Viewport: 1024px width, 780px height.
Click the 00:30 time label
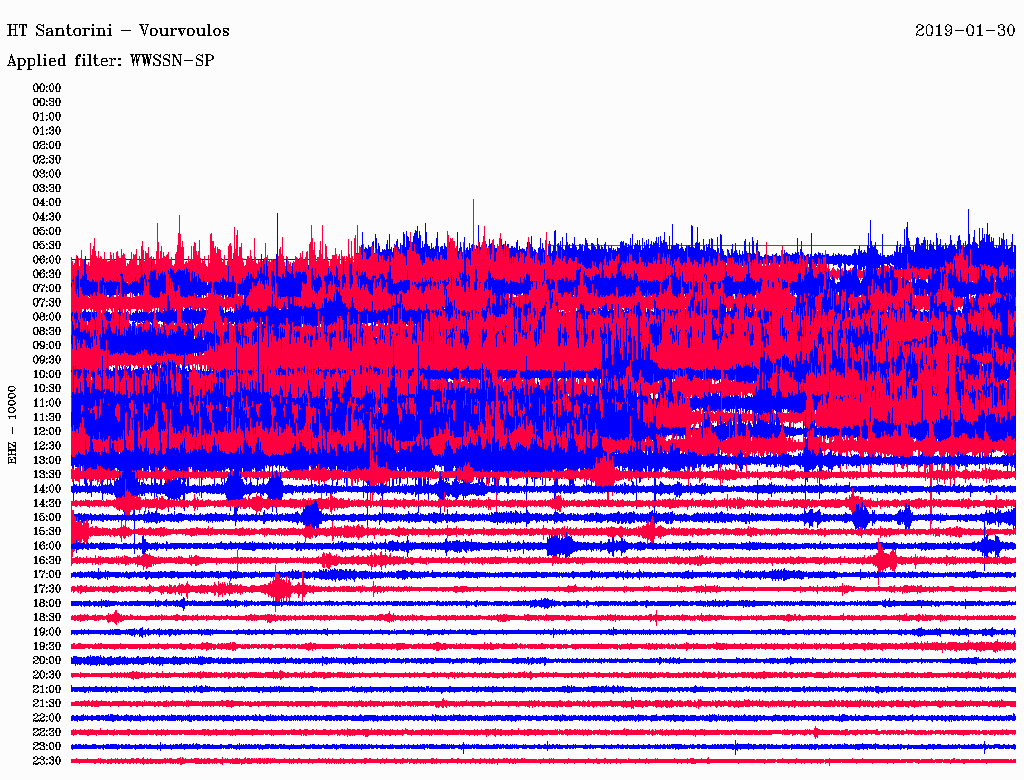tap(47, 103)
